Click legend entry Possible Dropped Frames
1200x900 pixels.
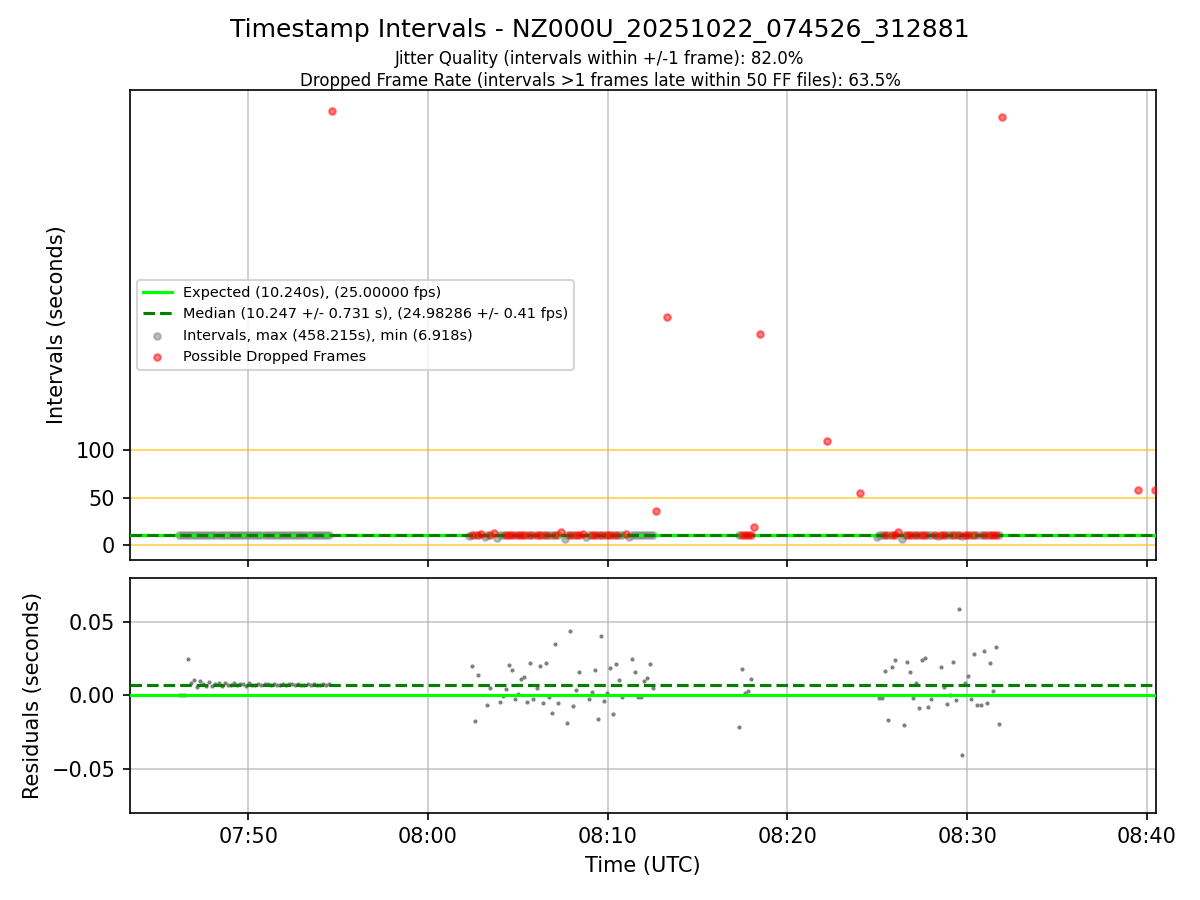click(274, 356)
